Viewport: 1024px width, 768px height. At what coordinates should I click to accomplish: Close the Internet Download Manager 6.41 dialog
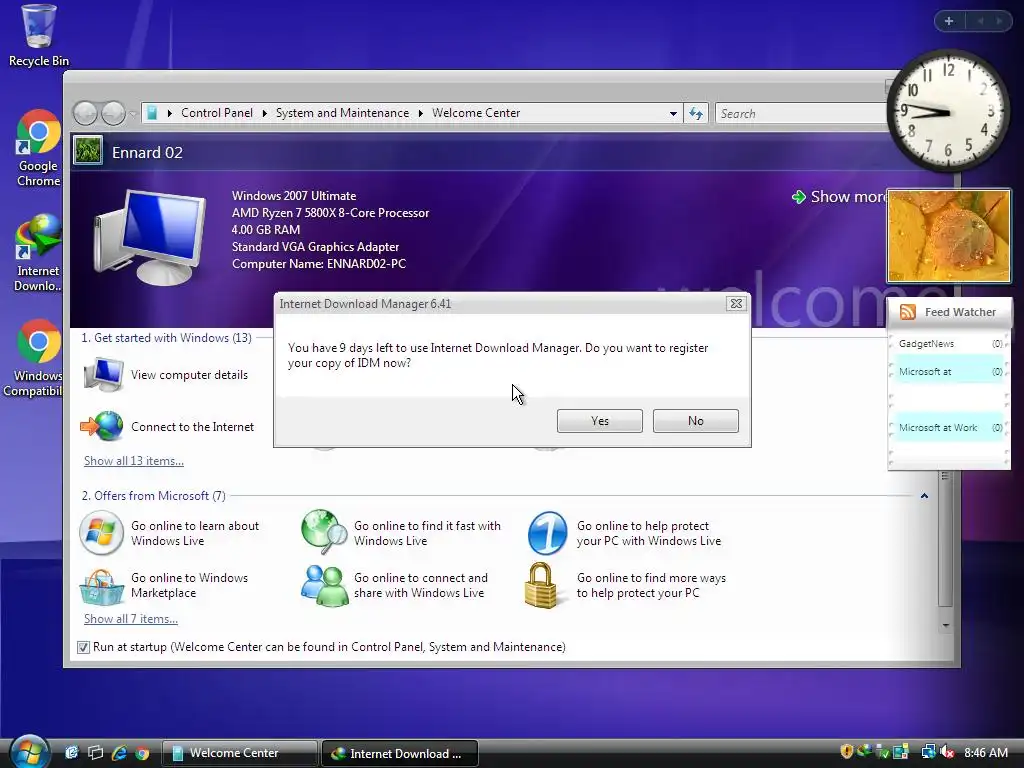(736, 304)
